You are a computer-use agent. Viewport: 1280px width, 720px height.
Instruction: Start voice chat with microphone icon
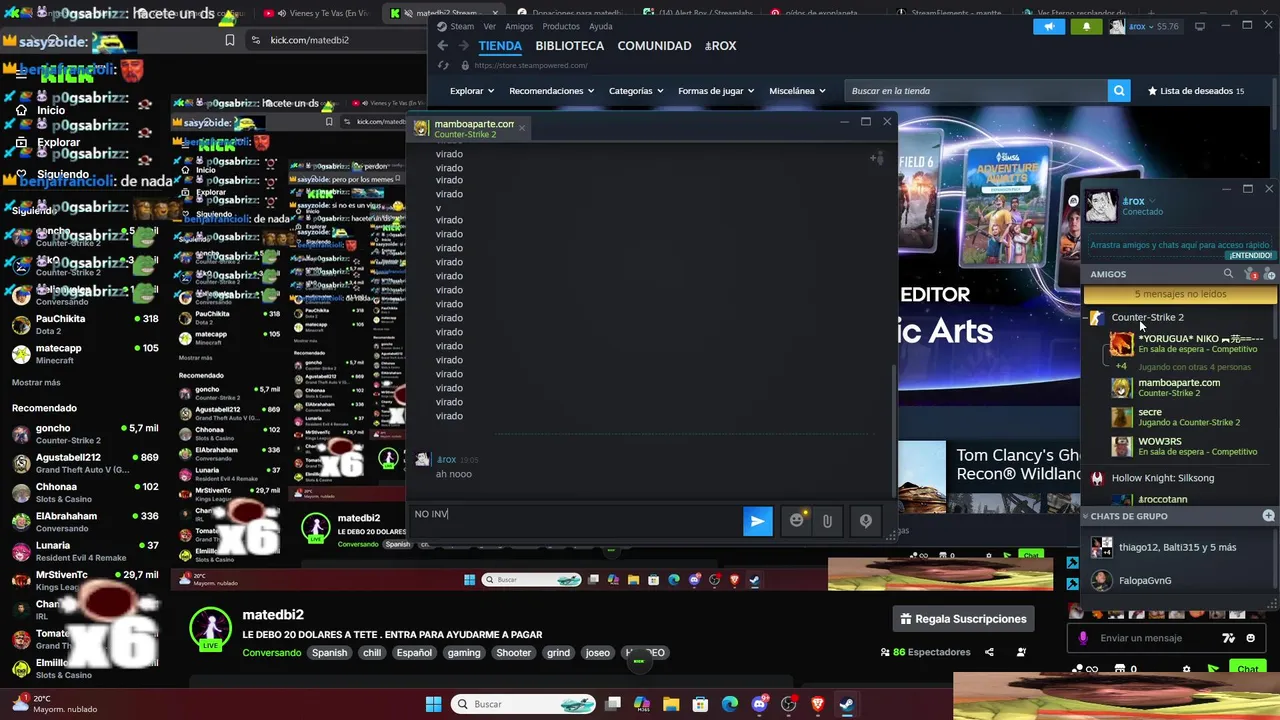866,521
